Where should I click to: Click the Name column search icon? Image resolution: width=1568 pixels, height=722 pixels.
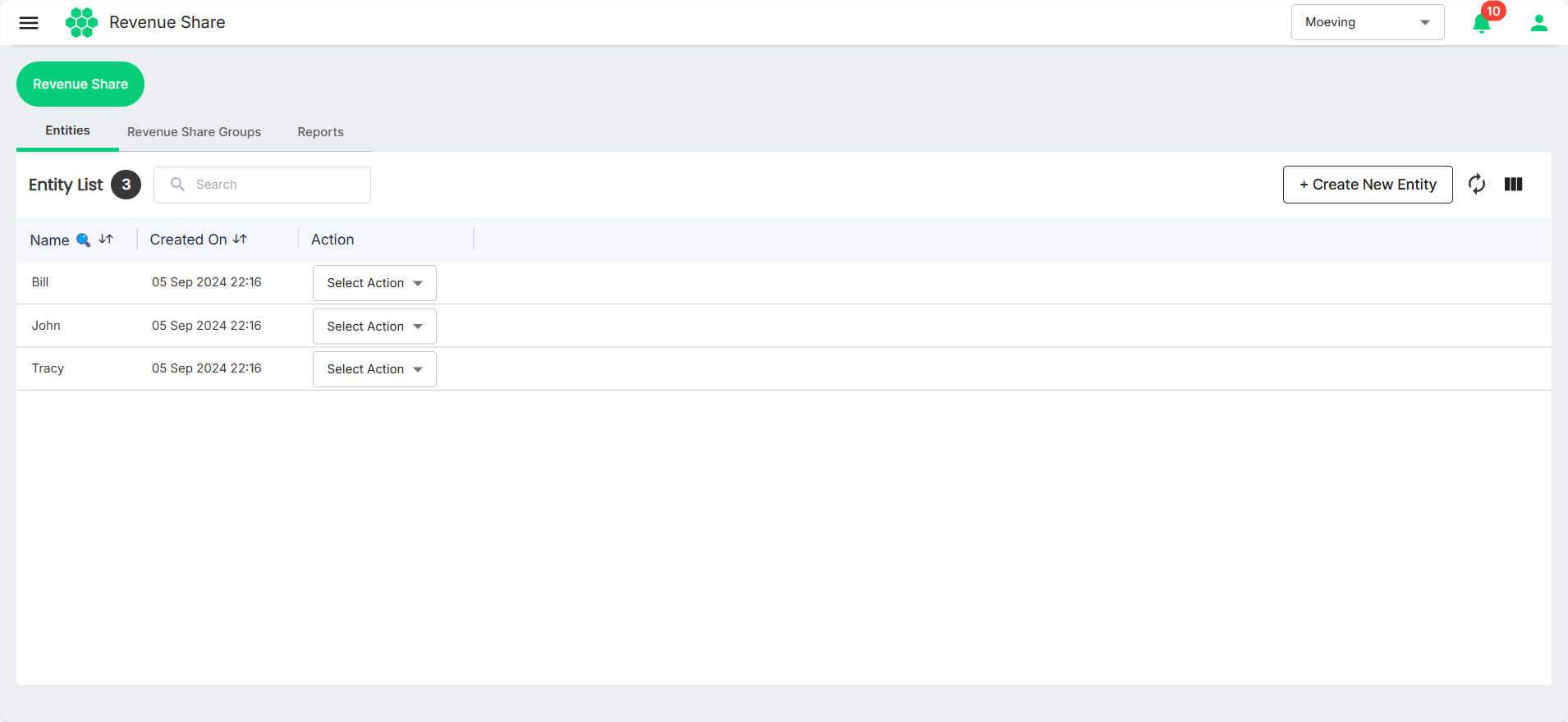point(83,240)
